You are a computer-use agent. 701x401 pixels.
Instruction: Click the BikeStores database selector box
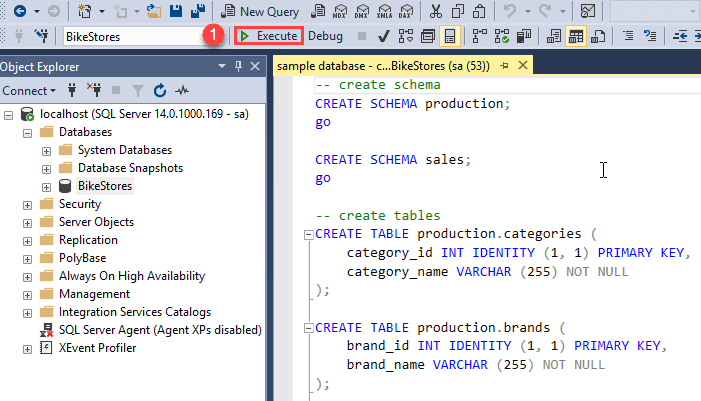[130, 36]
